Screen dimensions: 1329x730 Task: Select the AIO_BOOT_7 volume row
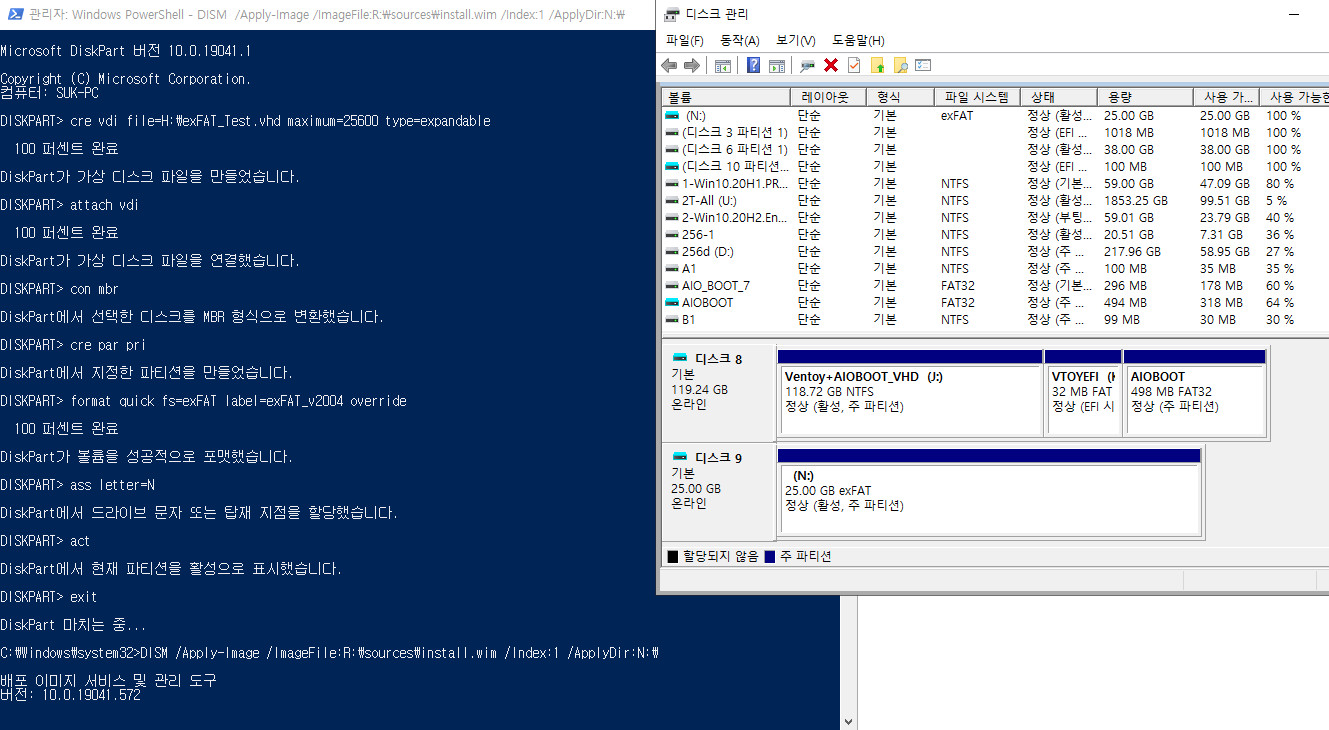(x=995, y=285)
